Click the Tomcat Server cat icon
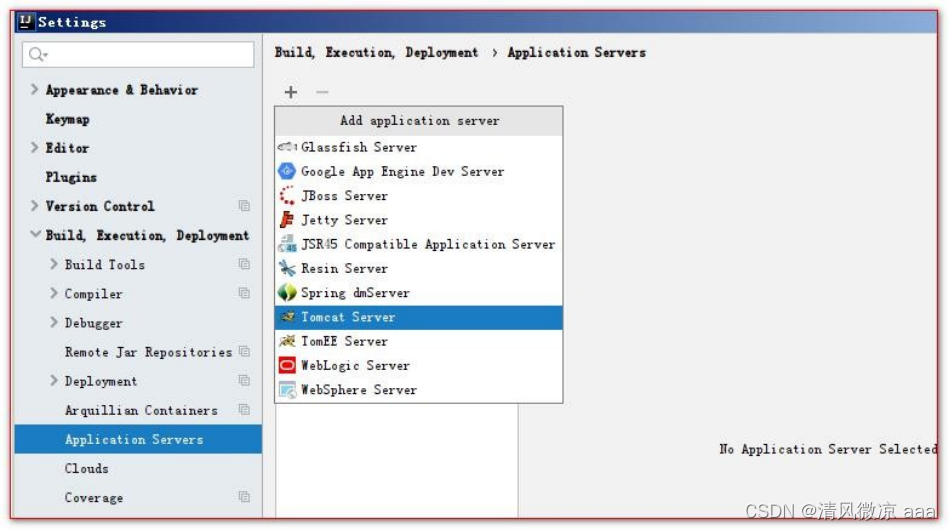The image size is (950, 530). click(x=288, y=317)
